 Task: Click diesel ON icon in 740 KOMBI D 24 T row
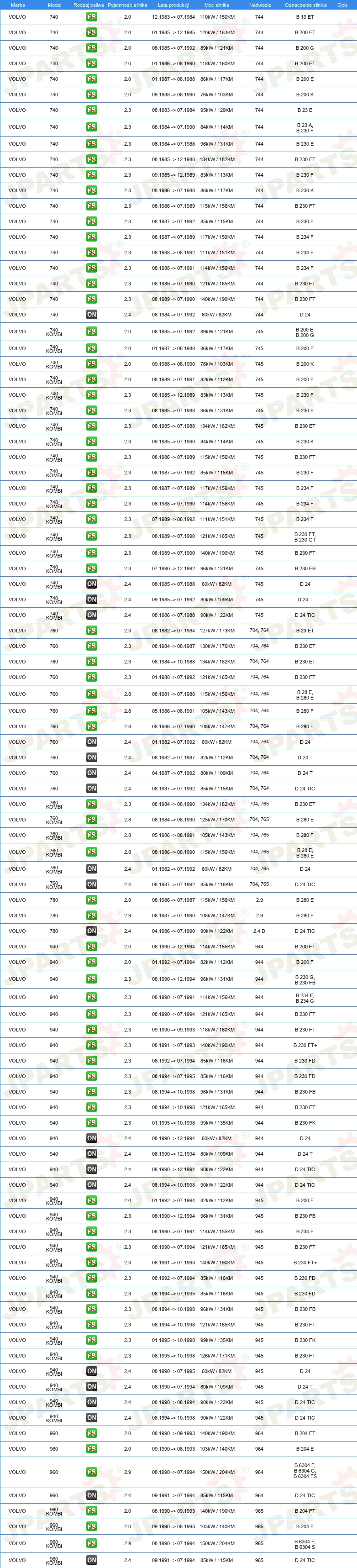[91, 600]
